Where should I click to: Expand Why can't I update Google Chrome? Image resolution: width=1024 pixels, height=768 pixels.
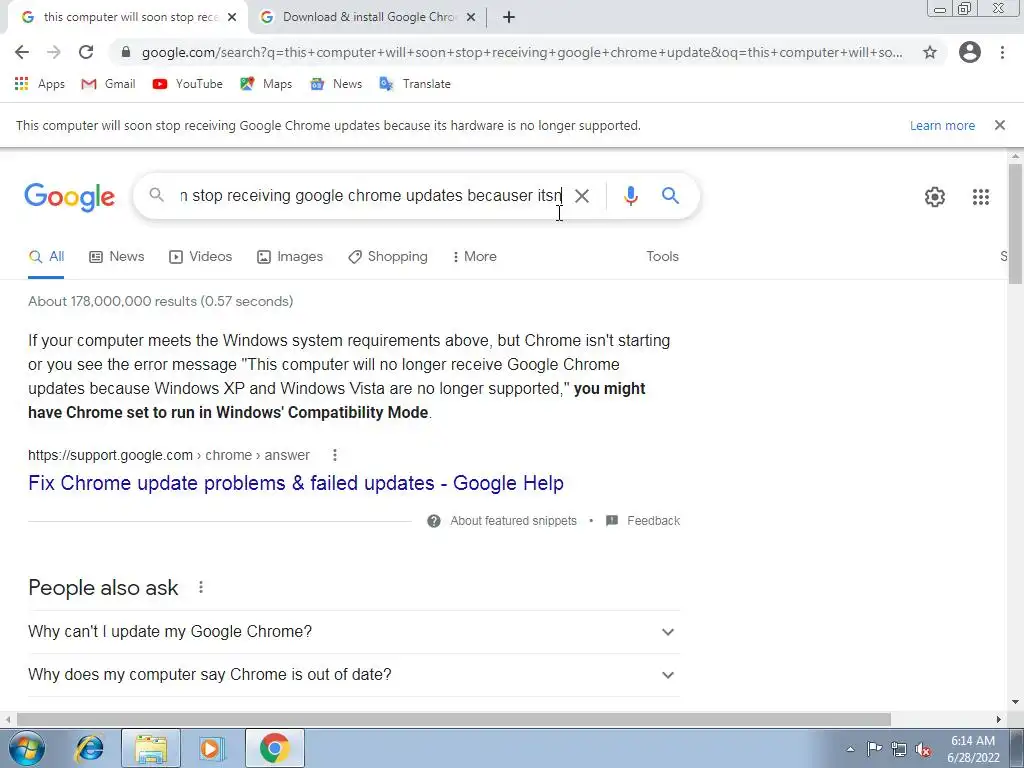click(354, 632)
